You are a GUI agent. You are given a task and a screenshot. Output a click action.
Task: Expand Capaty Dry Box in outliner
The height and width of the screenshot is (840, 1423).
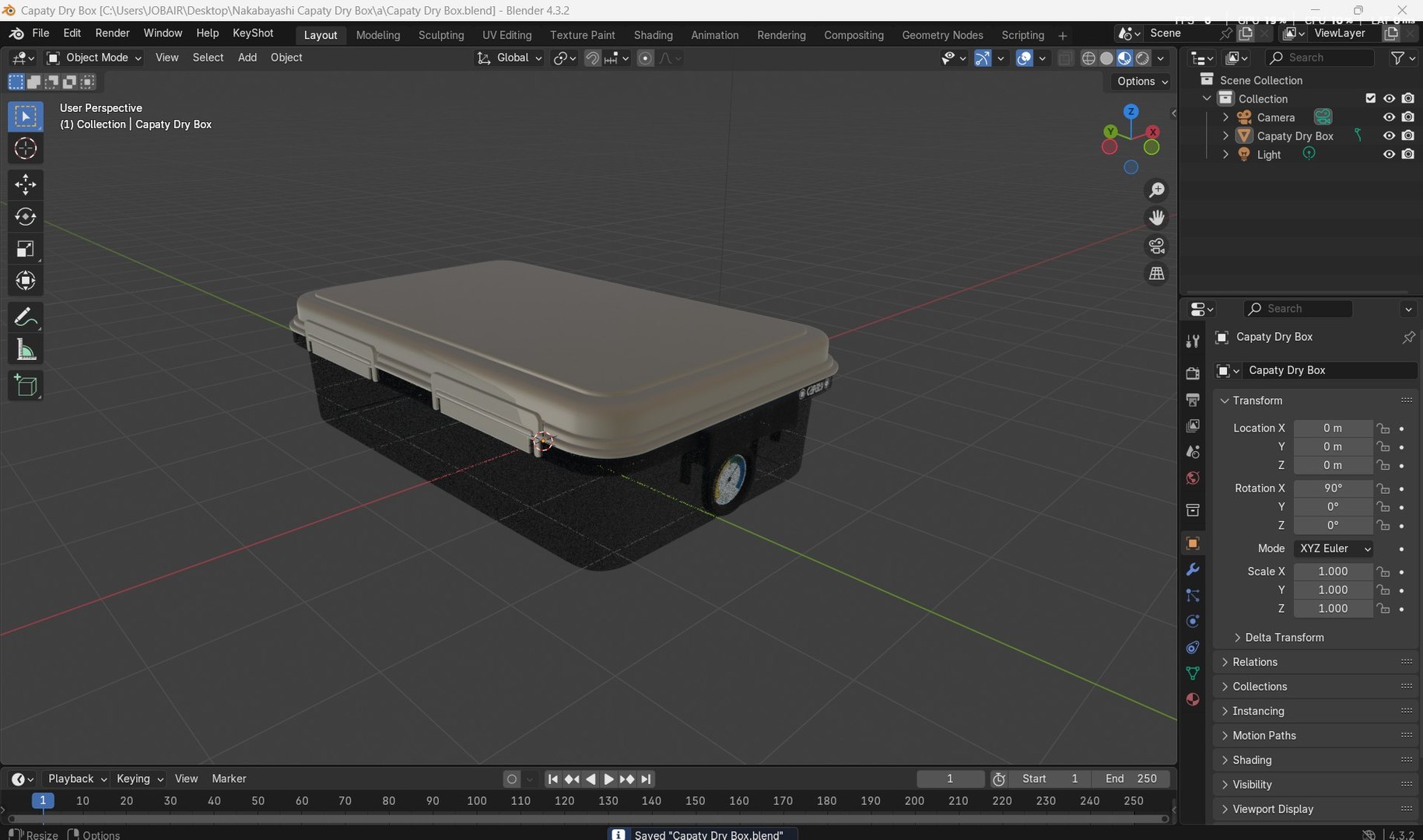[x=1225, y=135]
